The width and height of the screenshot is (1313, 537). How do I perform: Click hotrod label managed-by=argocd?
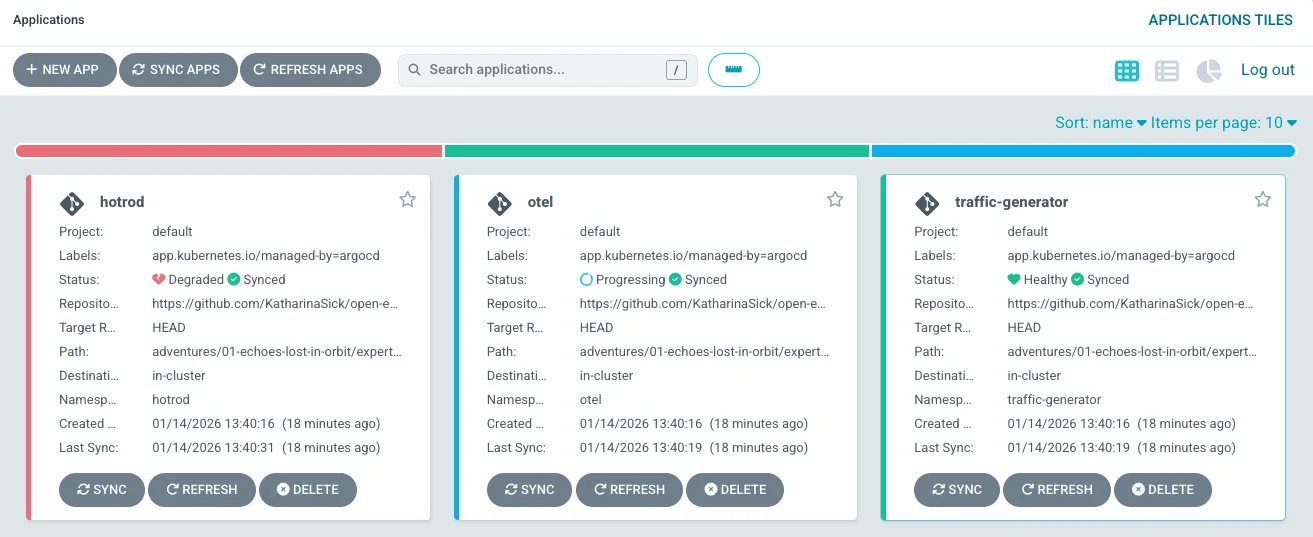pos(266,256)
